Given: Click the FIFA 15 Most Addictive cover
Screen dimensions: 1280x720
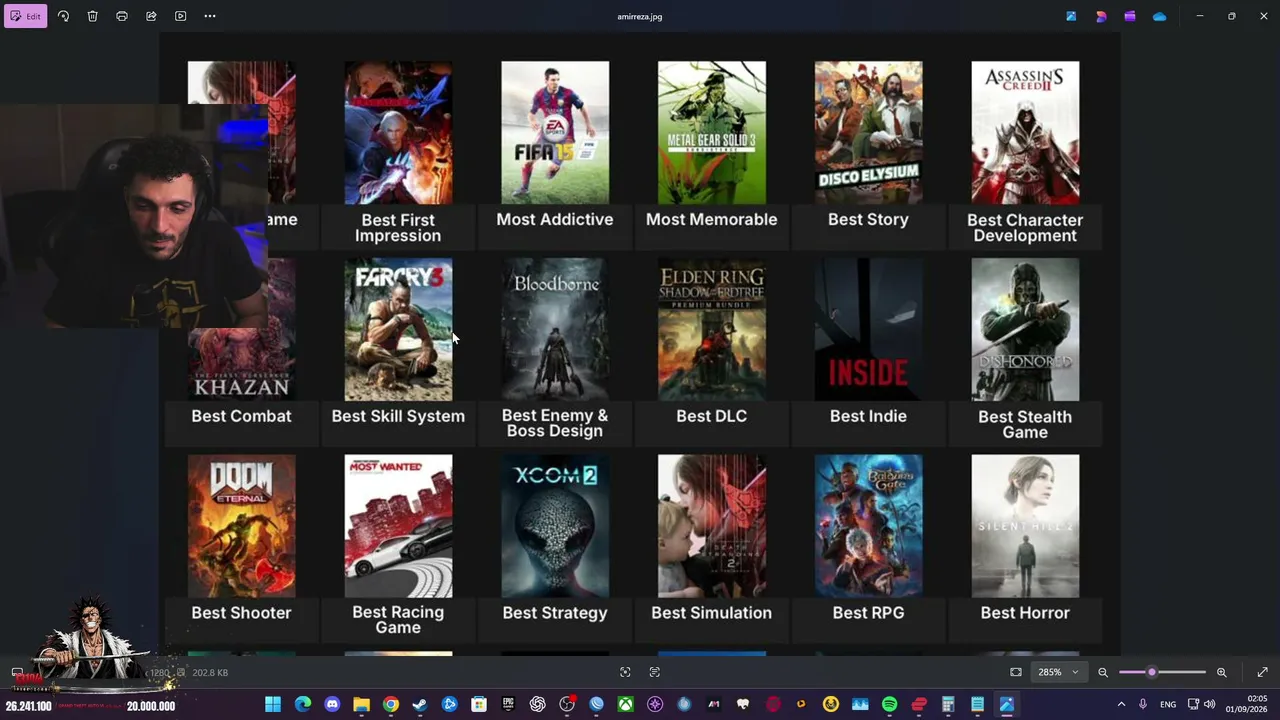Looking at the screenshot, I should click(555, 132).
